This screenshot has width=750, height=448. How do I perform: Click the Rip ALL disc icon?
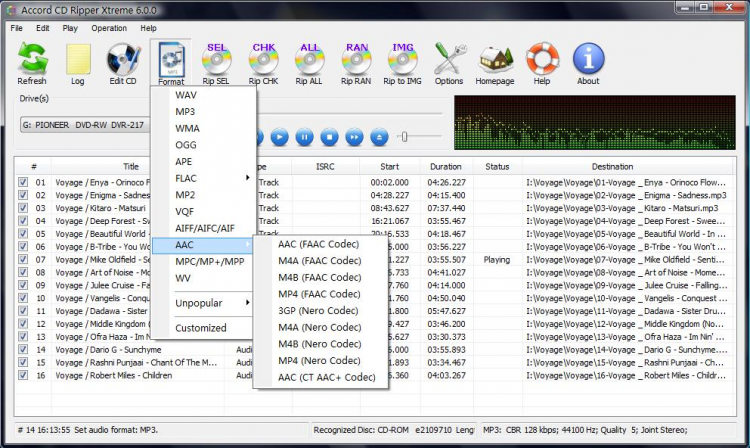309,64
